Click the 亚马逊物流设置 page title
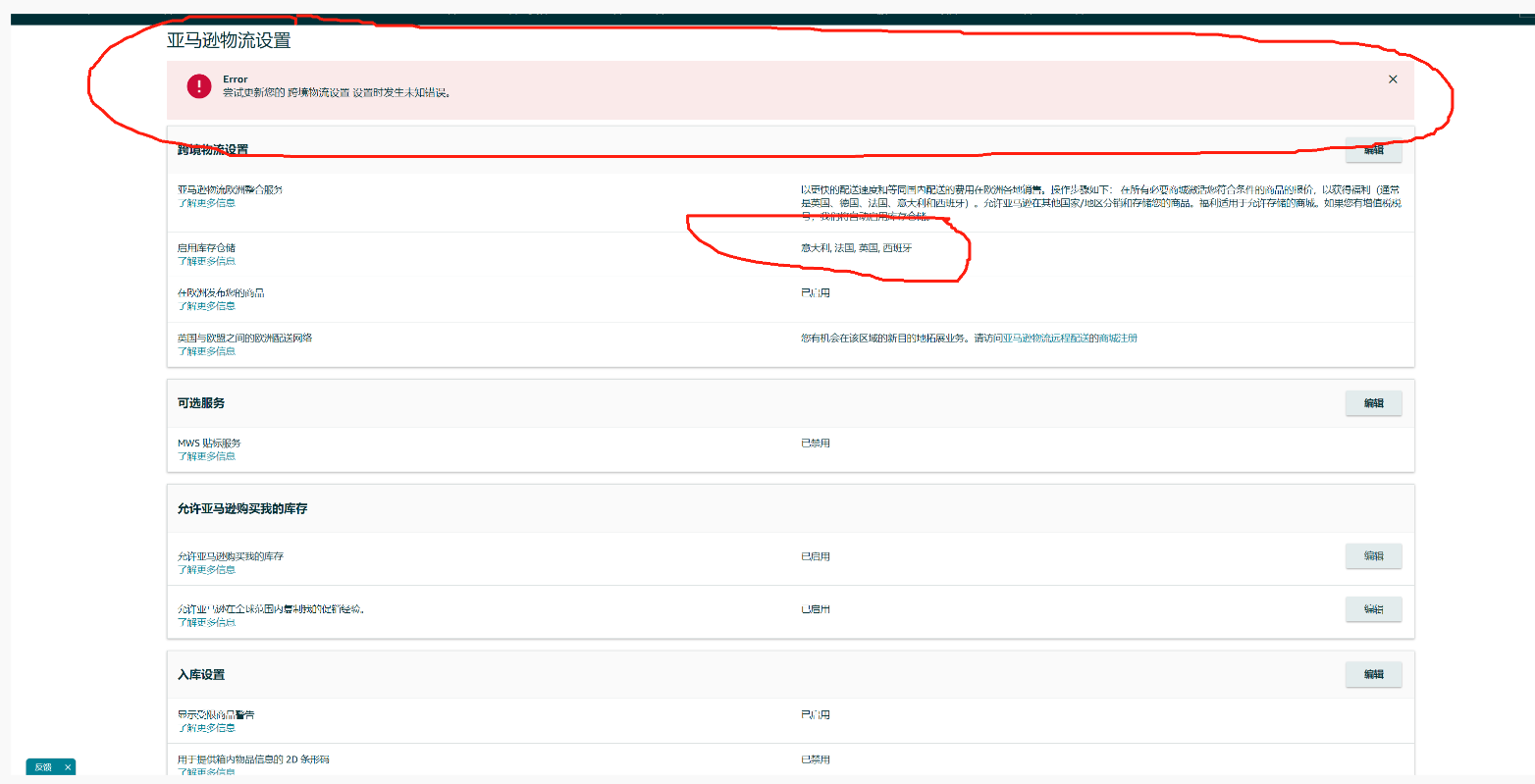Viewport: 1535px width, 784px height. (229, 40)
